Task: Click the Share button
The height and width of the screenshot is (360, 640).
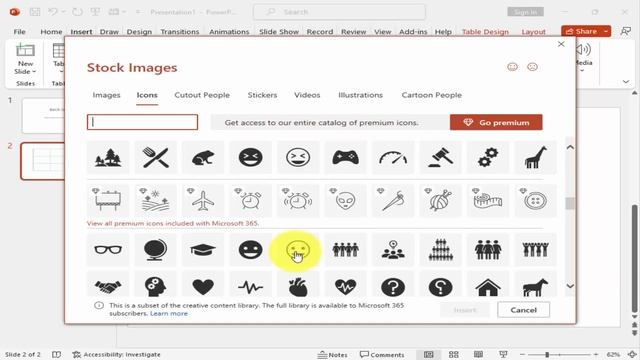Action: point(581,31)
